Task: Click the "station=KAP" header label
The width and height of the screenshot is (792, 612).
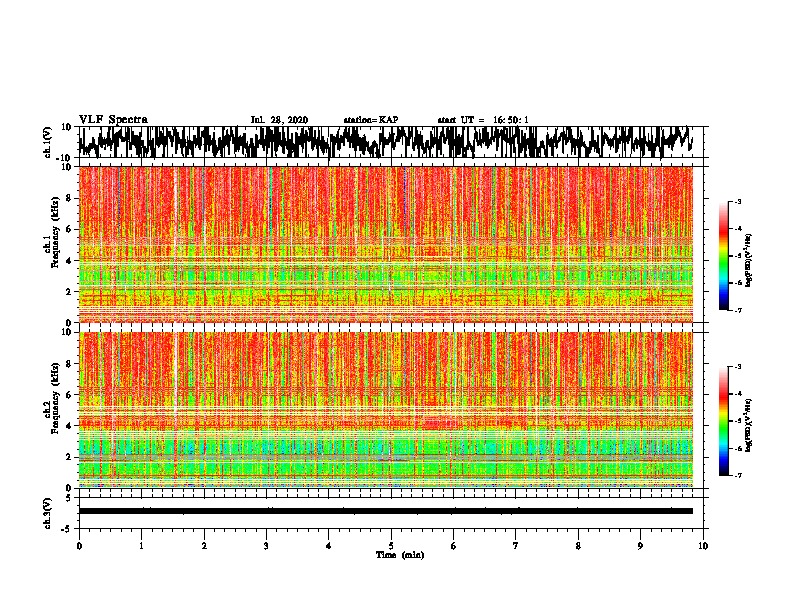Action: tap(371, 120)
